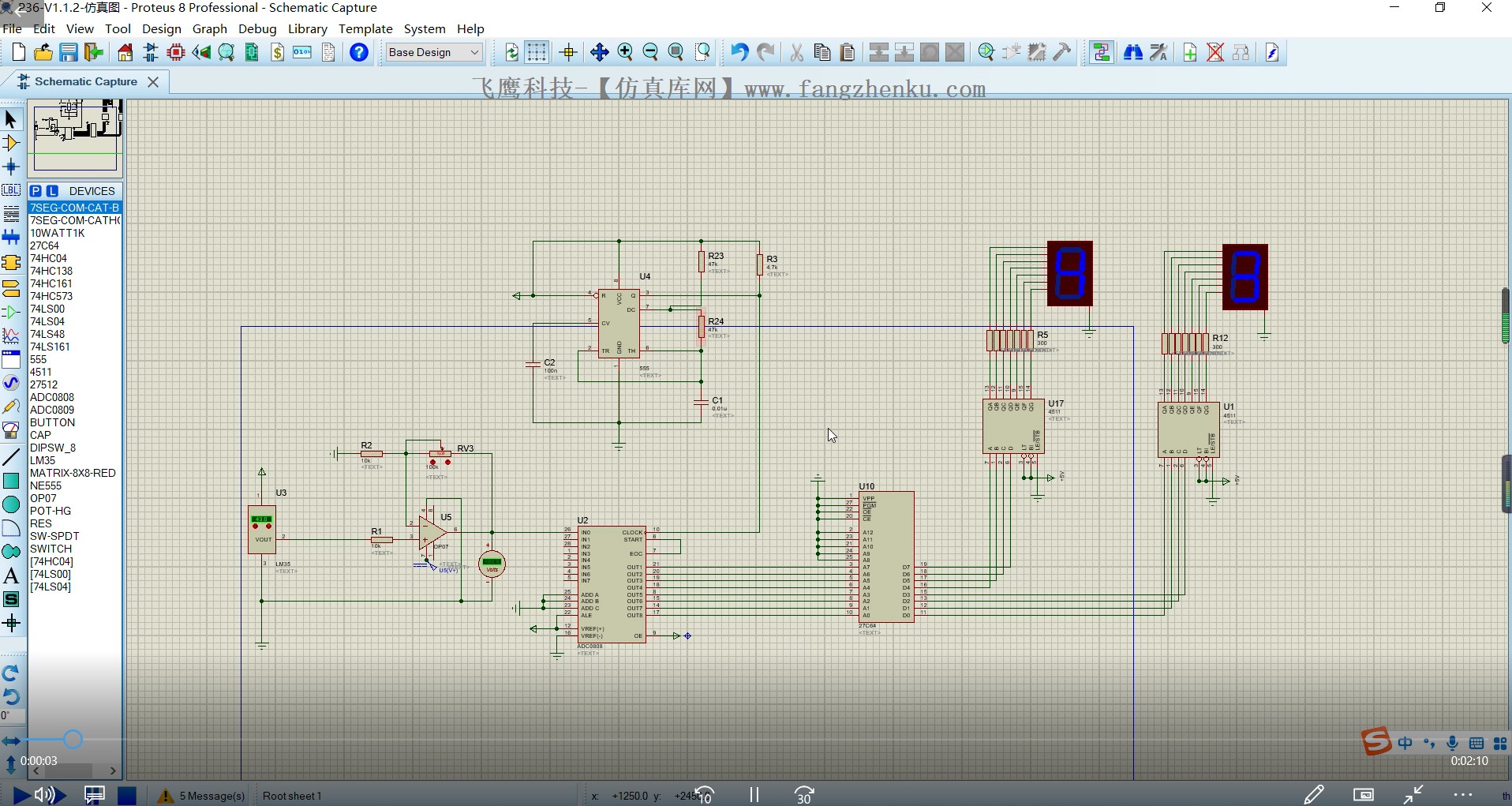
Task: Click the Cut scissors icon
Action: point(797,53)
